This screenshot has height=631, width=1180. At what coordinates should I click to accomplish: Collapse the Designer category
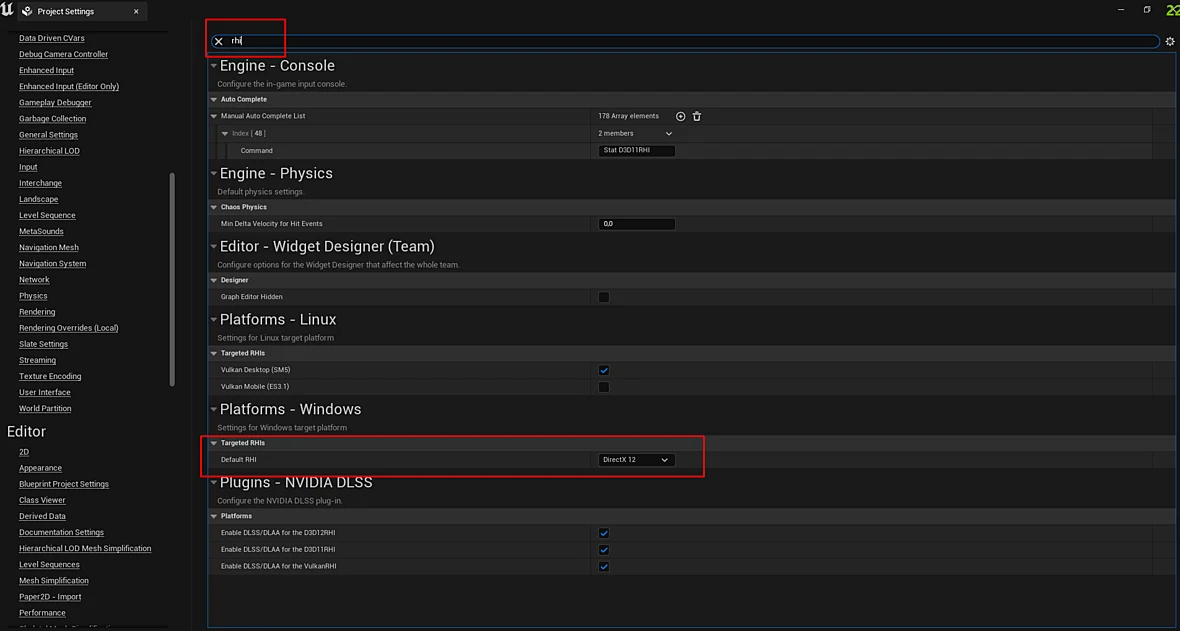pyautogui.click(x=214, y=280)
